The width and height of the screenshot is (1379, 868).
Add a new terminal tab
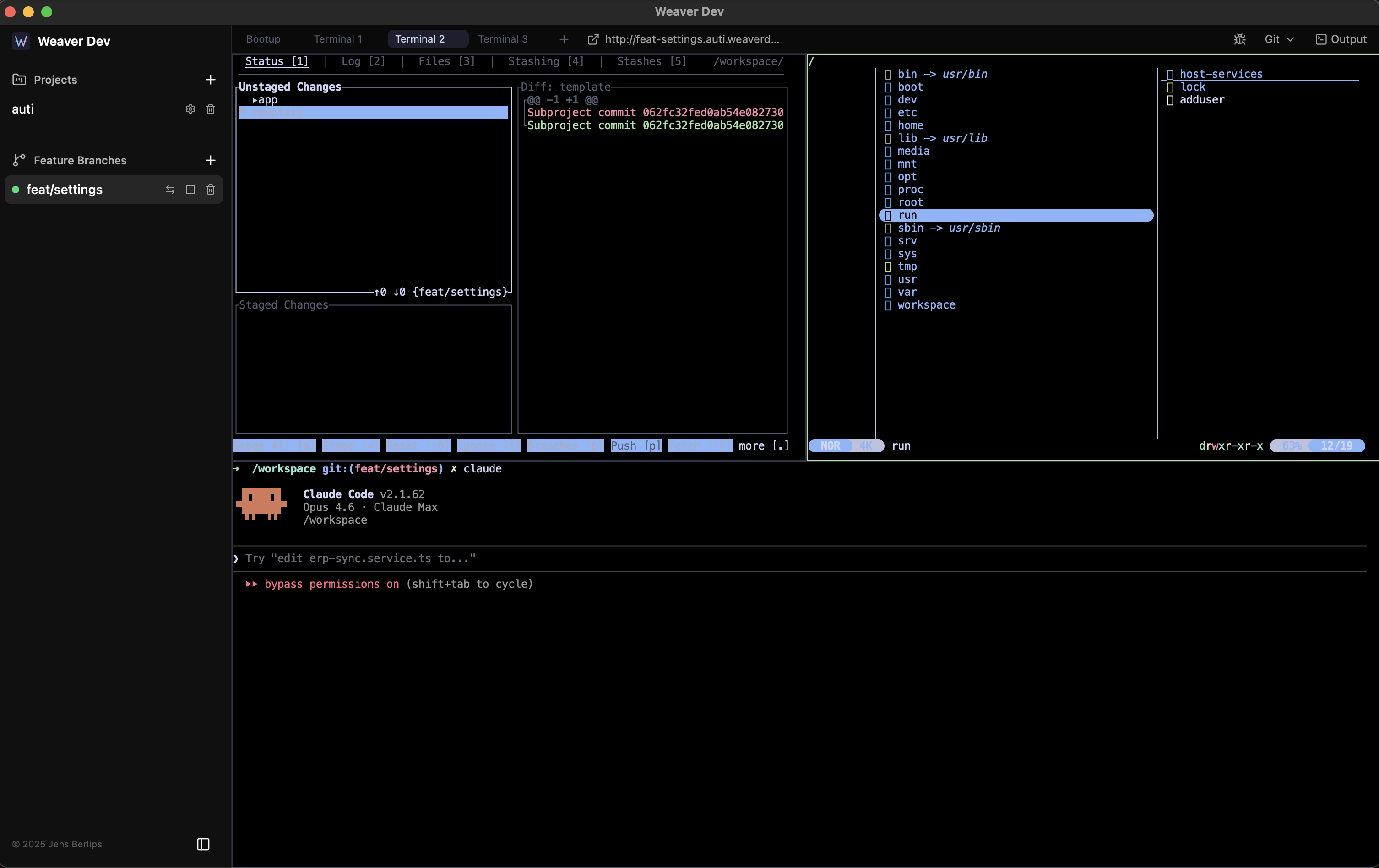564,39
